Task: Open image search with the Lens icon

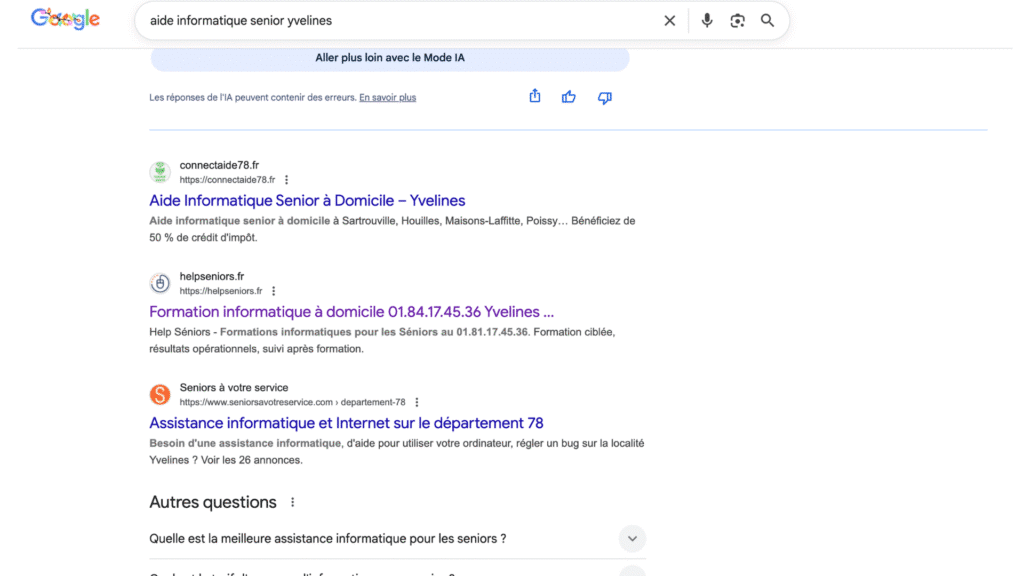Action: pos(737,21)
